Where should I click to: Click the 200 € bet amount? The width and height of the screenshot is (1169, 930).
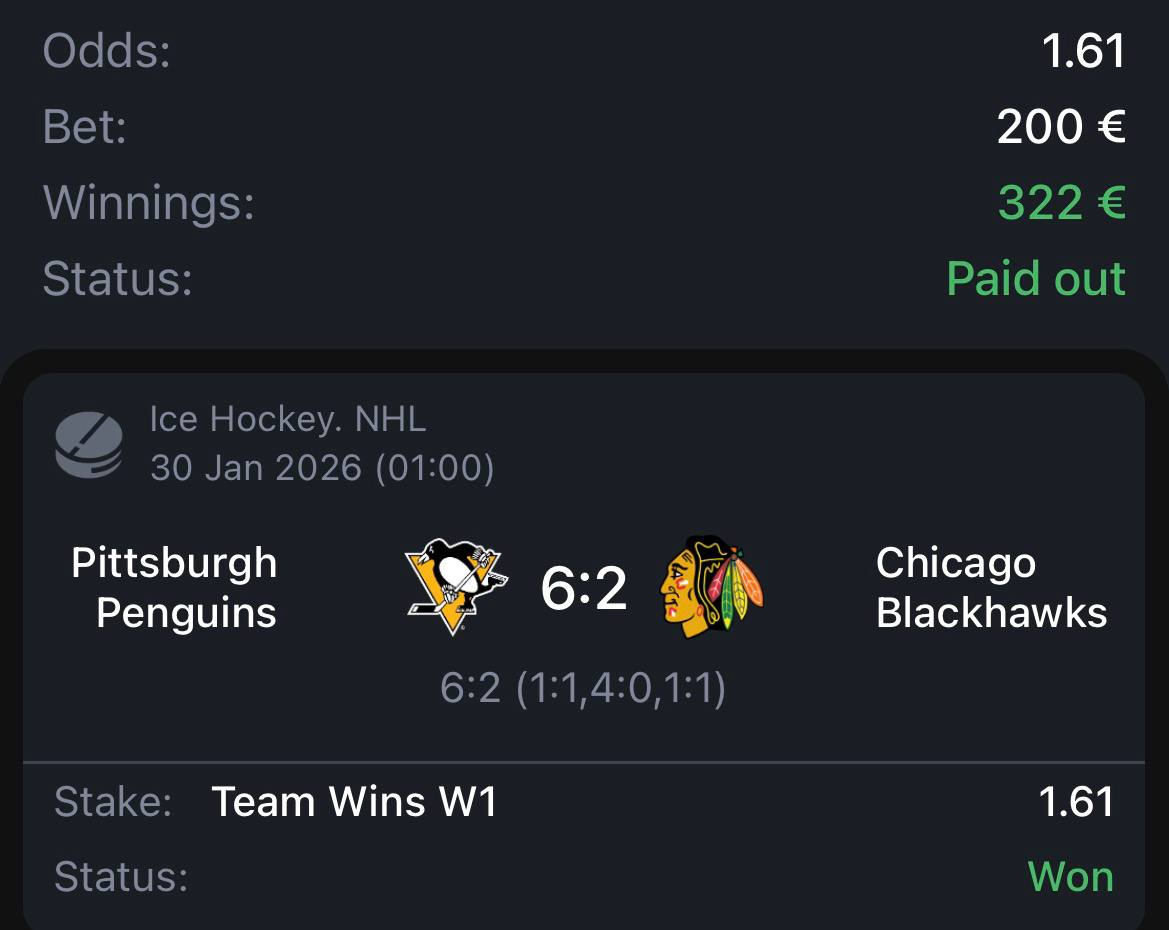[1061, 127]
